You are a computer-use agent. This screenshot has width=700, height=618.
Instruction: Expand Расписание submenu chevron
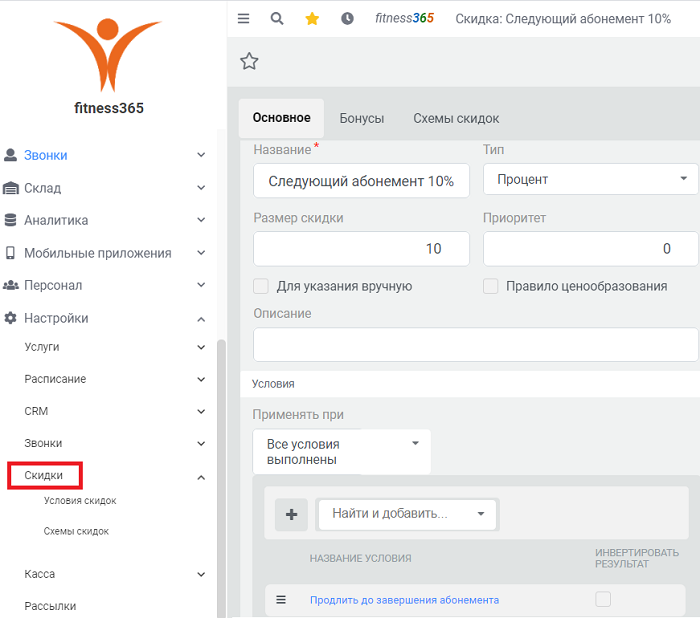[201, 379]
